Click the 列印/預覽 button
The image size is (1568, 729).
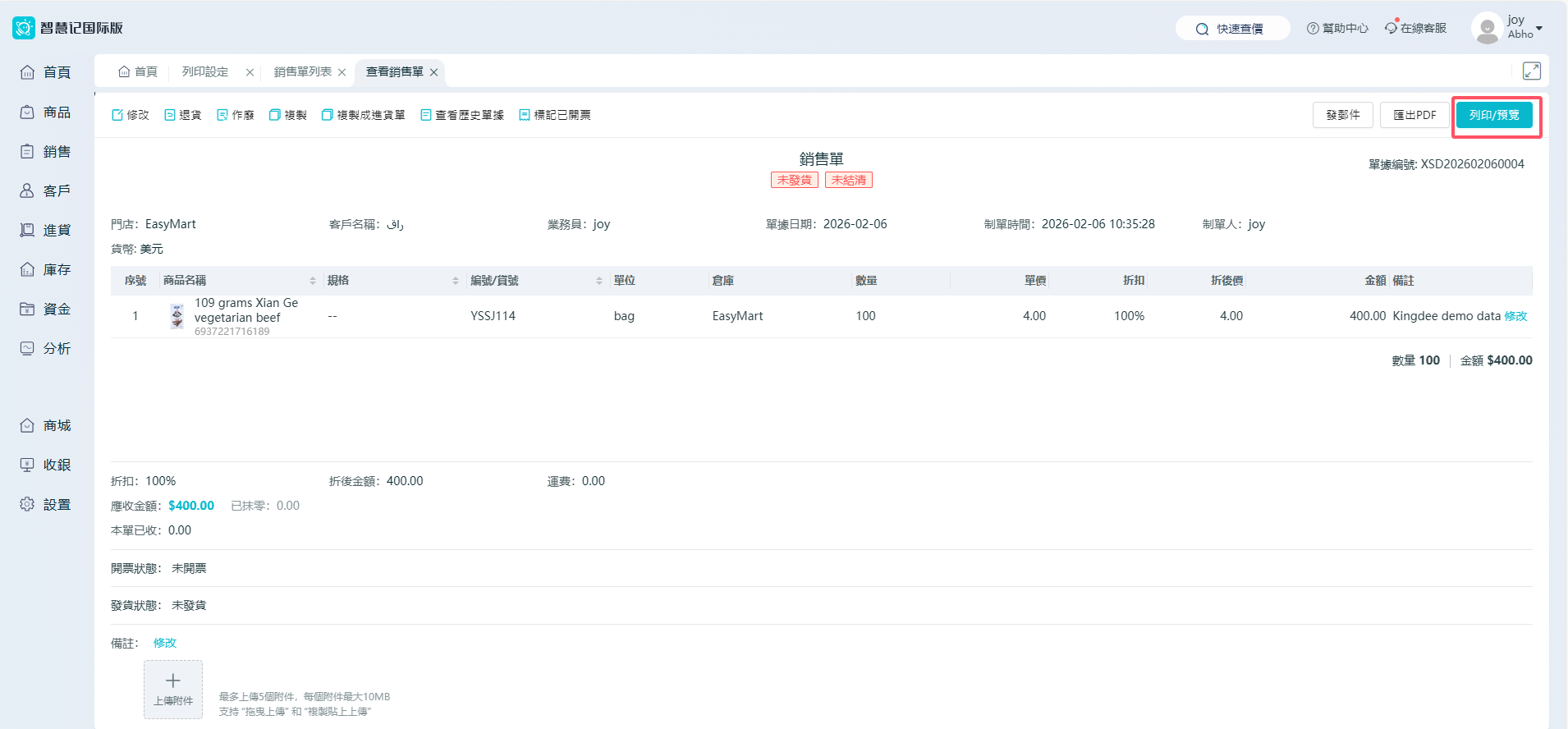click(1493, 115)
